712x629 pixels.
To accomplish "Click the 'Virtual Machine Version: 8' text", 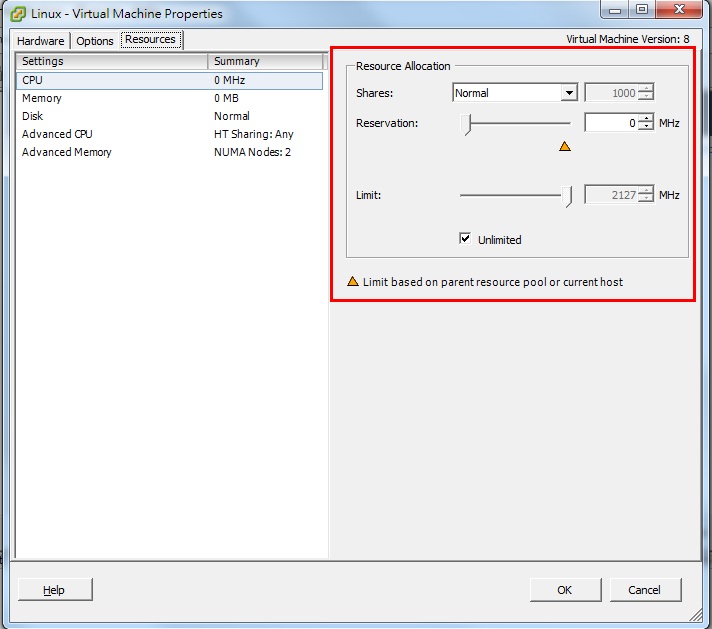I will point(628,40).
